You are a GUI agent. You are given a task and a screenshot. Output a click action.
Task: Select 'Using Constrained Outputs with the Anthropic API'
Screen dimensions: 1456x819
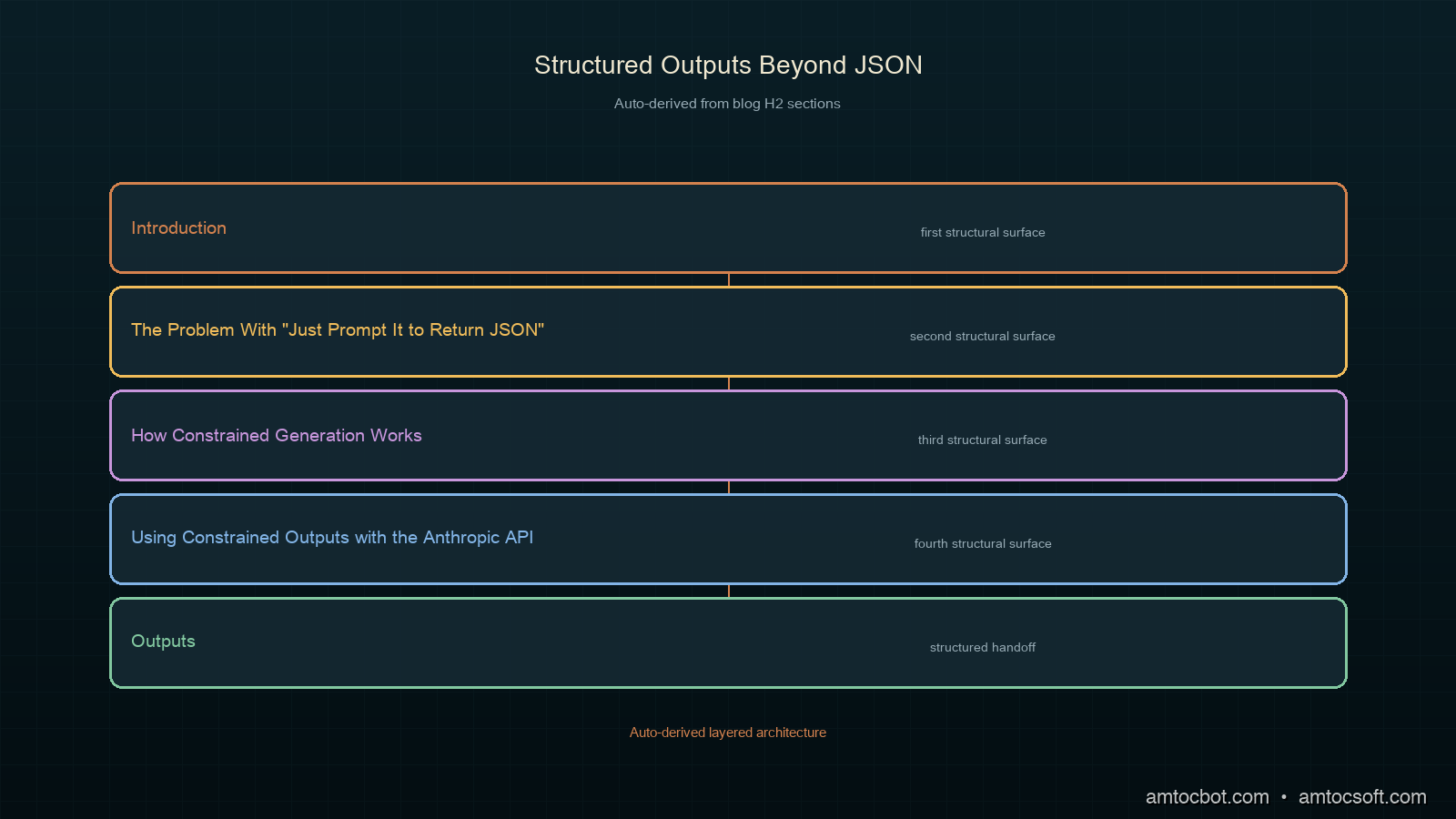tap(332, 538)
